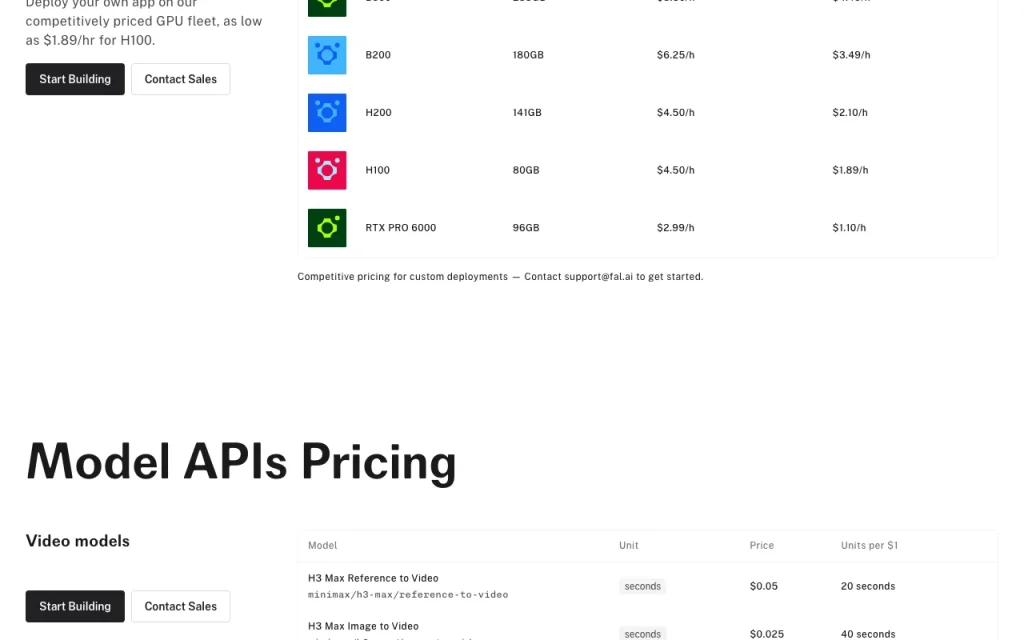Click the Units per $1 column header

(869, 545)
